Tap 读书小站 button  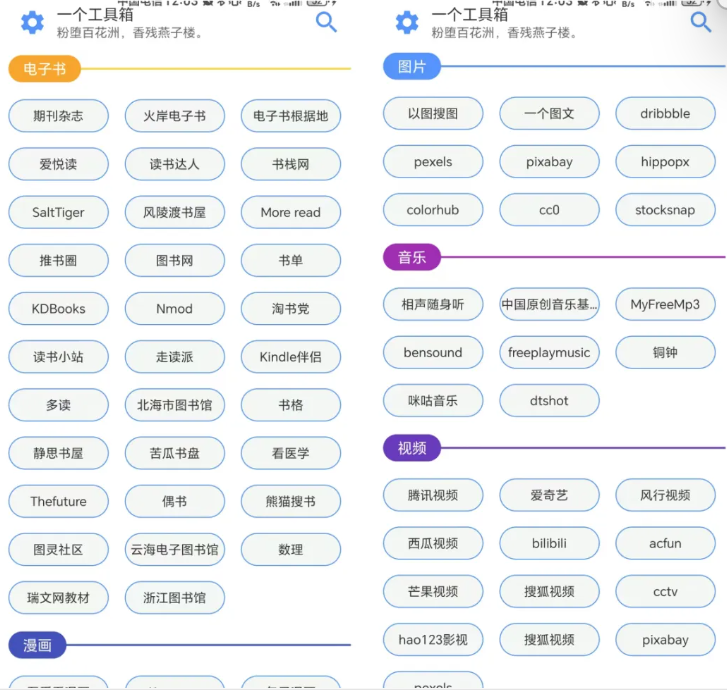[x=58, y=357]
